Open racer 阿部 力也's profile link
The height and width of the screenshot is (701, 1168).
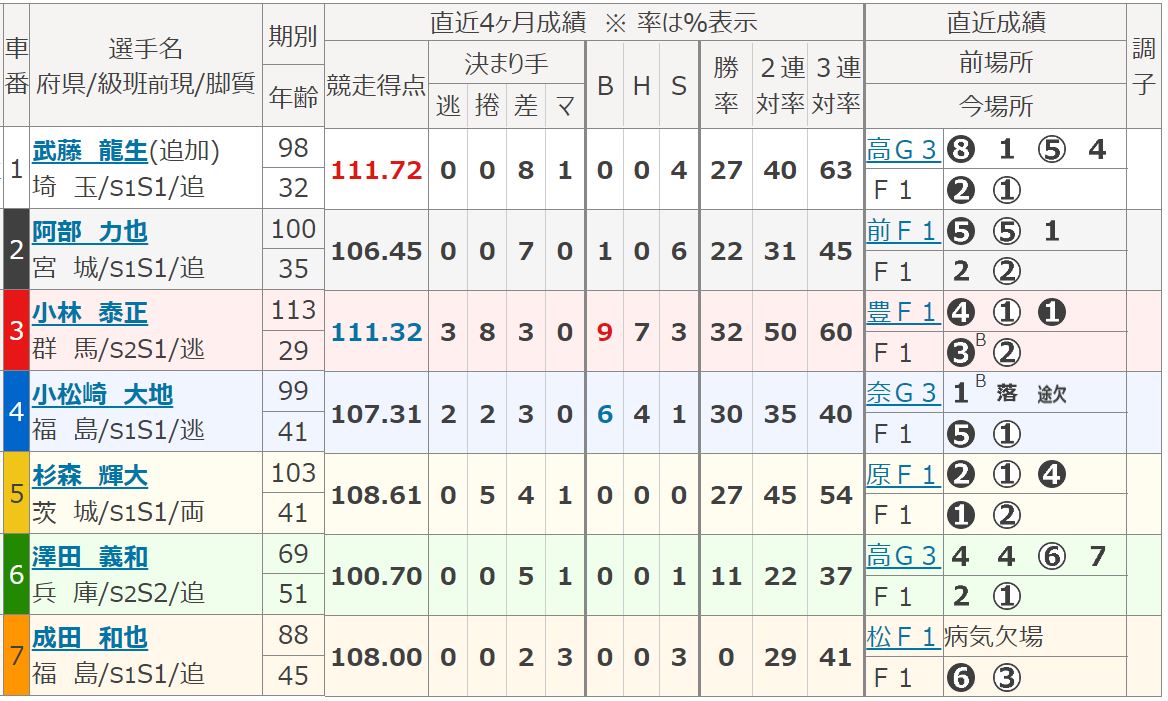point(90,232)
